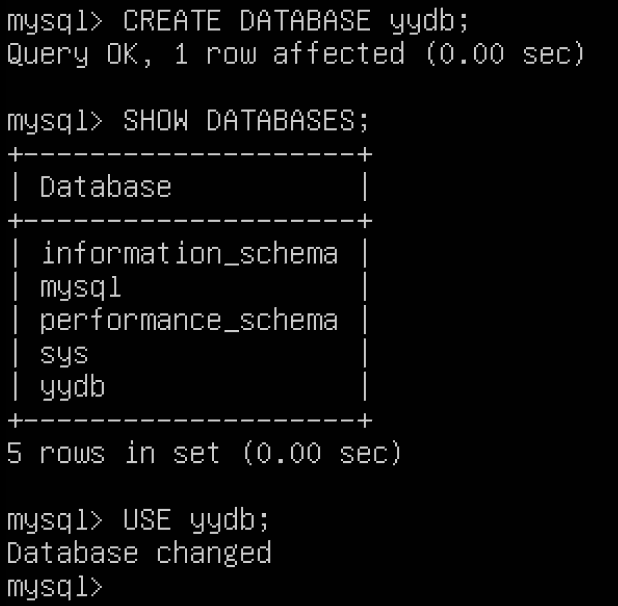
Task: Click yydb; in the USE command
Action: (x=230, y=520)
